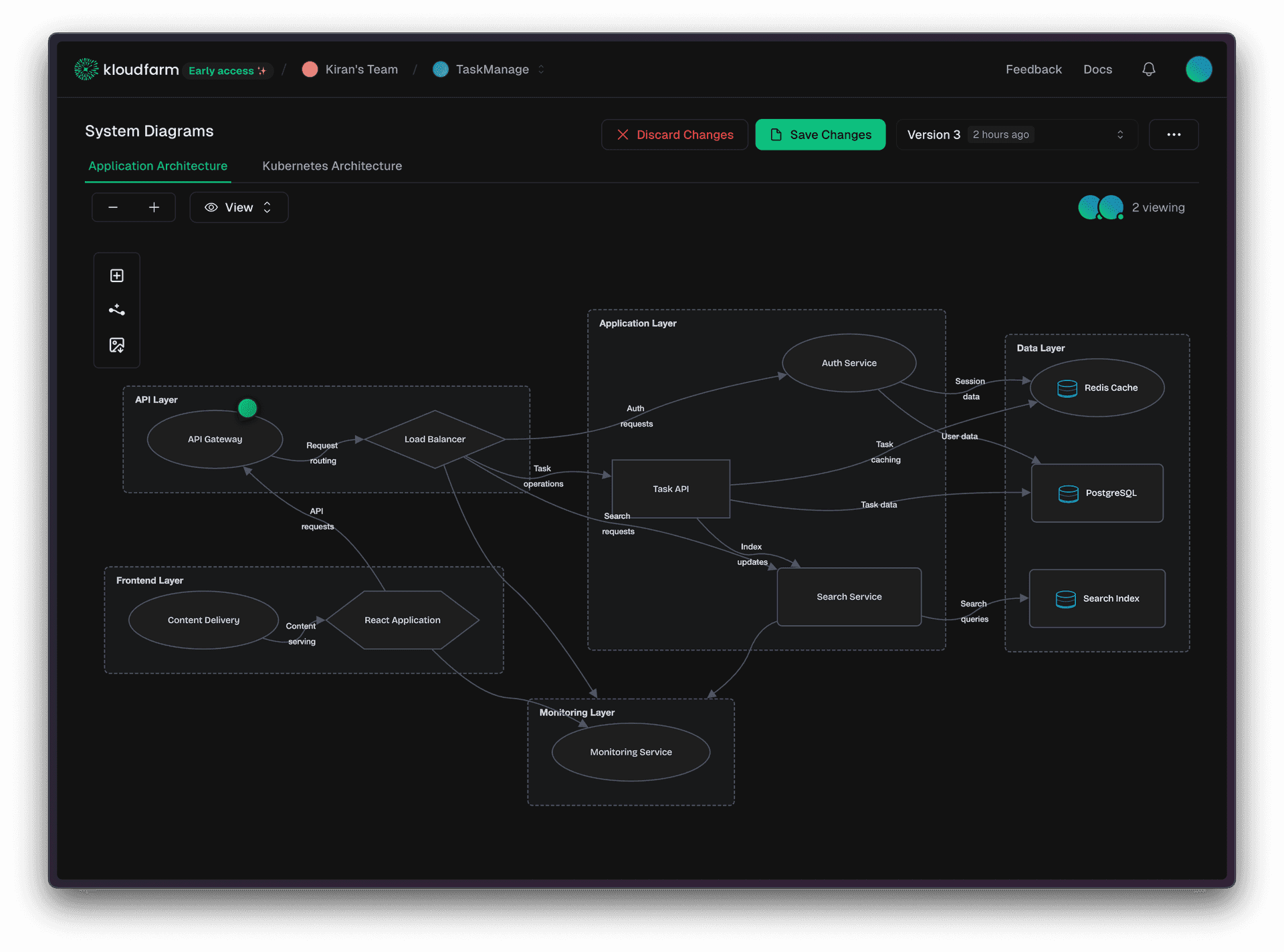Open the three-dot more options menu
The height and width of the screenshot is (952, 1284).
[1173, 134]
